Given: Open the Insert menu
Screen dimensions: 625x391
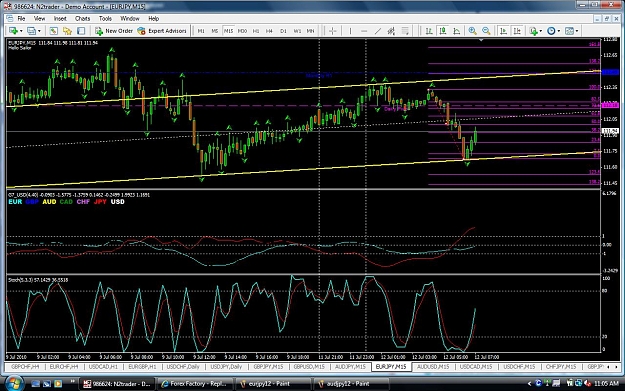Looking at the screenshot, I should click(x=60, y=18).
